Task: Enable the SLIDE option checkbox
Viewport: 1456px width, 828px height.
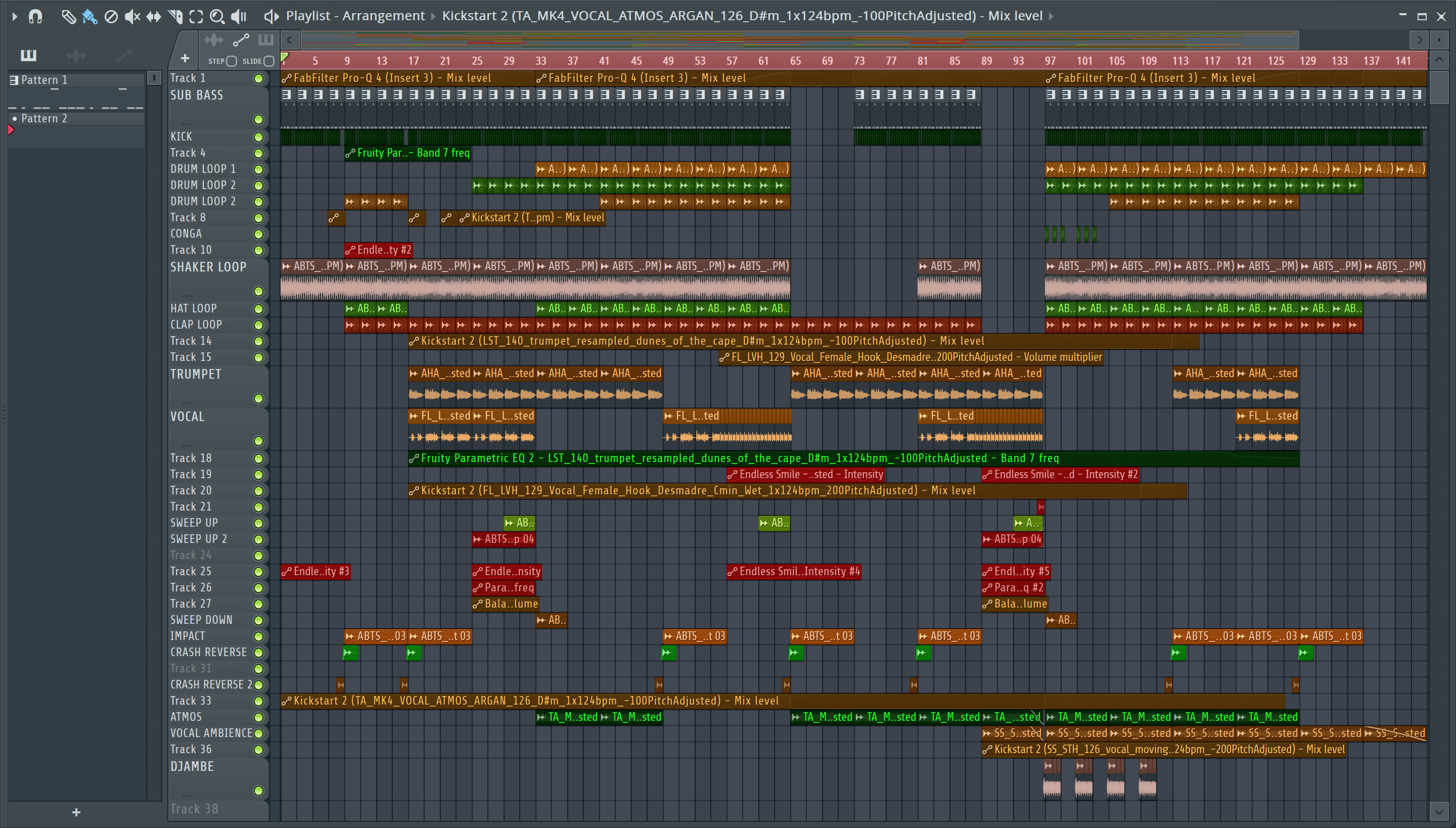Action: pyautogui.click(x=269, y=61)
